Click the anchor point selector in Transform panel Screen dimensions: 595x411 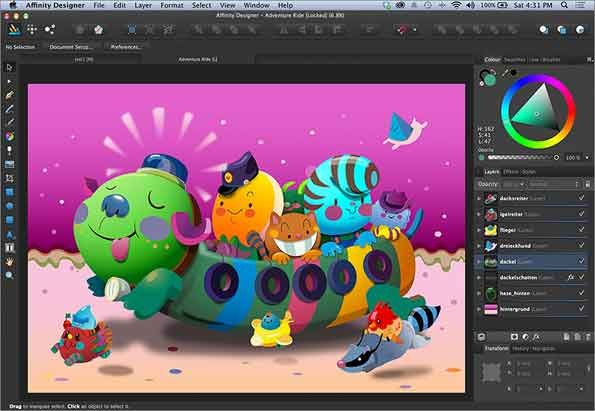pyautogui.click(x=491, y=372)
